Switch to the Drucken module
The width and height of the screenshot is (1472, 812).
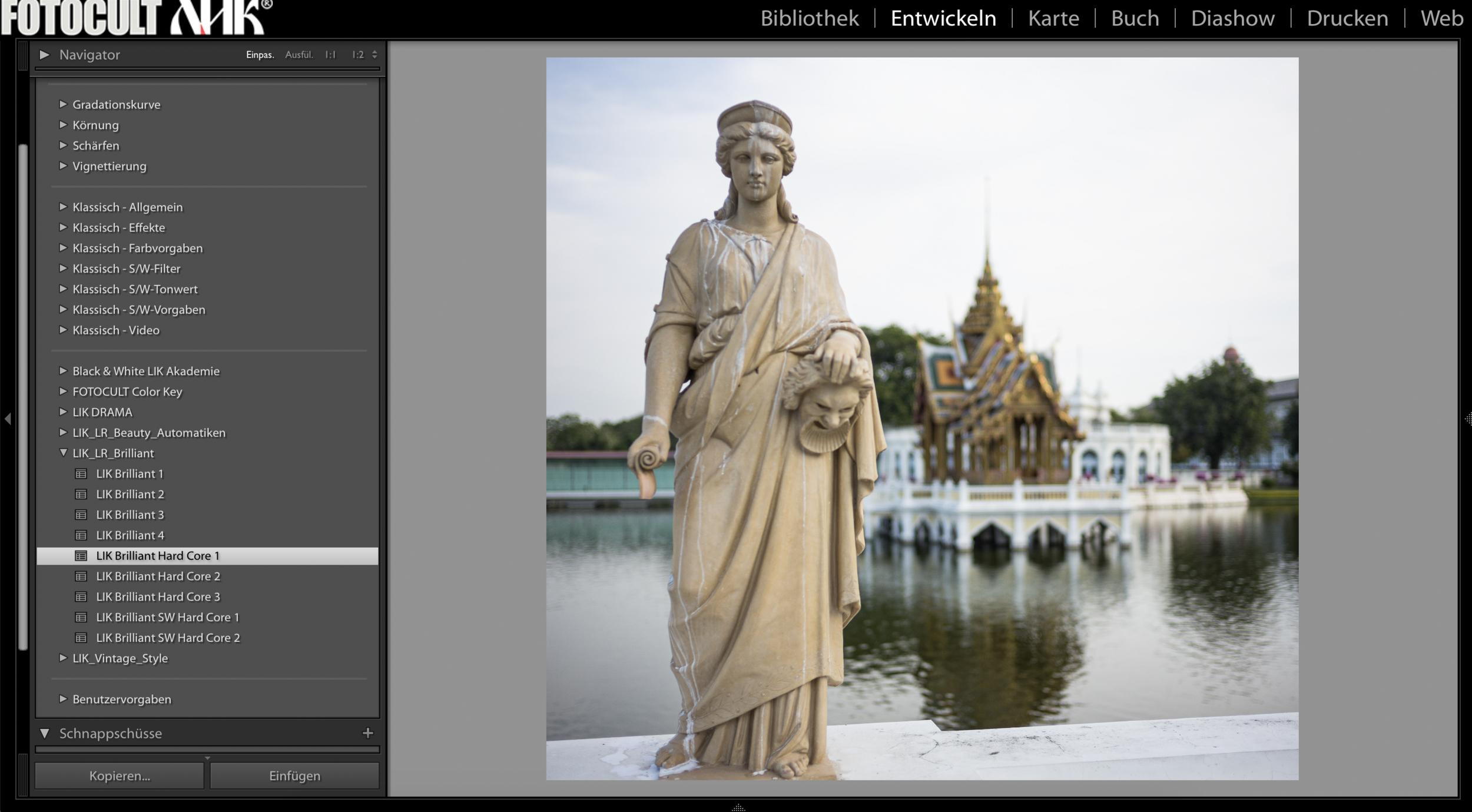pyautogui.click(x=1347, y=18)
